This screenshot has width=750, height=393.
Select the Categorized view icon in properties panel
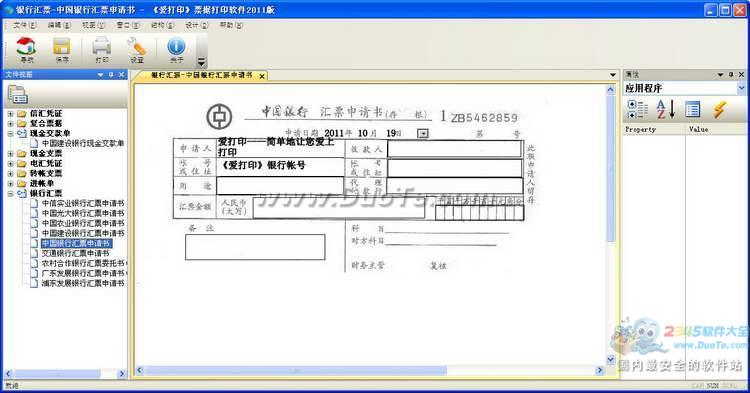pyautogui.click(x=637, y=109)
